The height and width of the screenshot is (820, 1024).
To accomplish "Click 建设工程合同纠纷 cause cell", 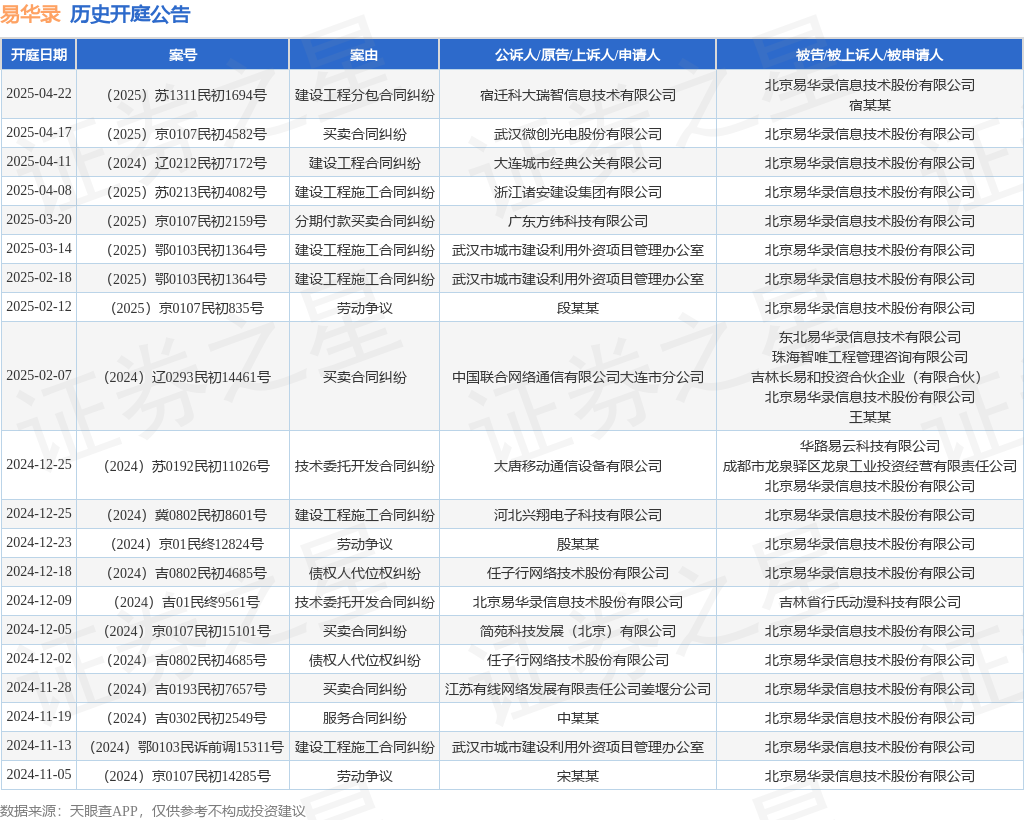I will [364, 163].
